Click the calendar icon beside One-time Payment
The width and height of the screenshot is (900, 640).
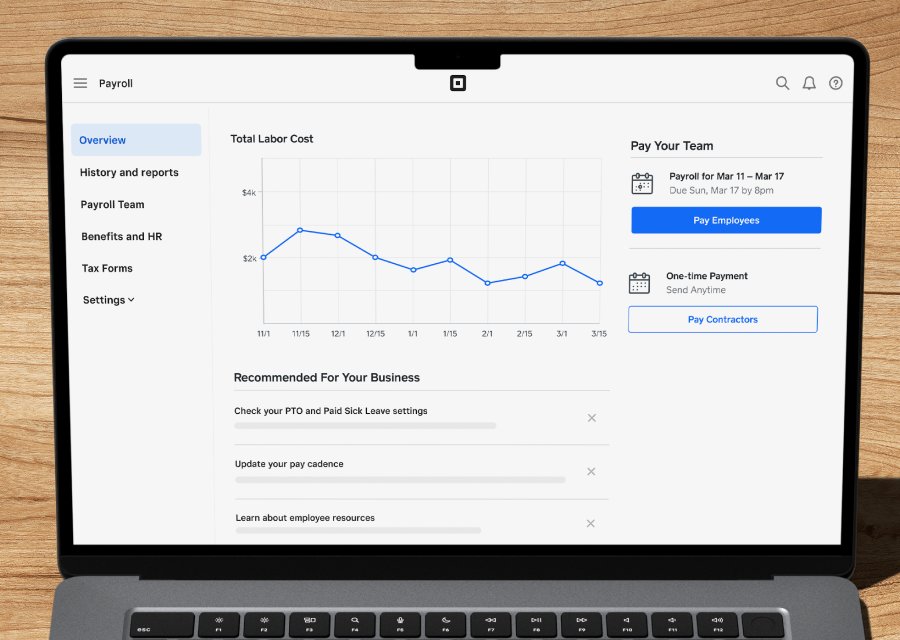coord(639,283)
